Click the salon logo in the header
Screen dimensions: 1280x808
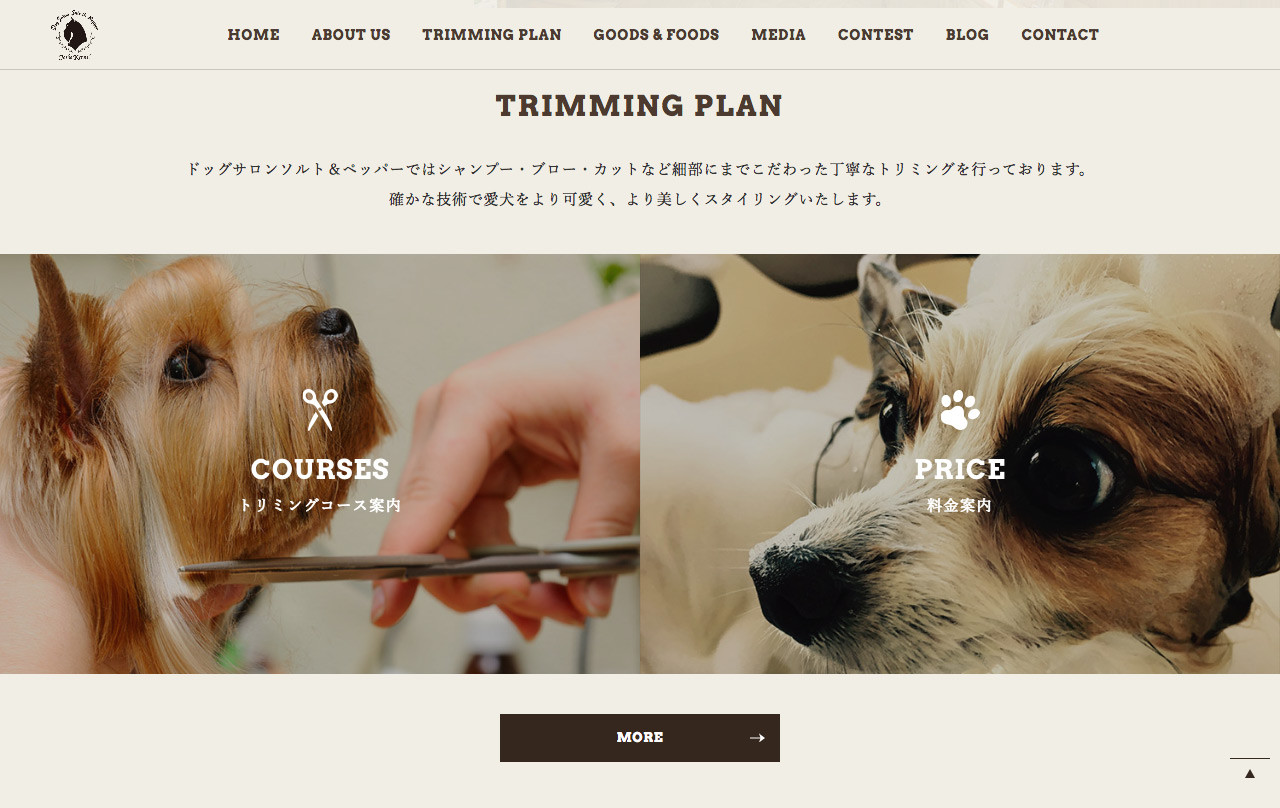74,35
